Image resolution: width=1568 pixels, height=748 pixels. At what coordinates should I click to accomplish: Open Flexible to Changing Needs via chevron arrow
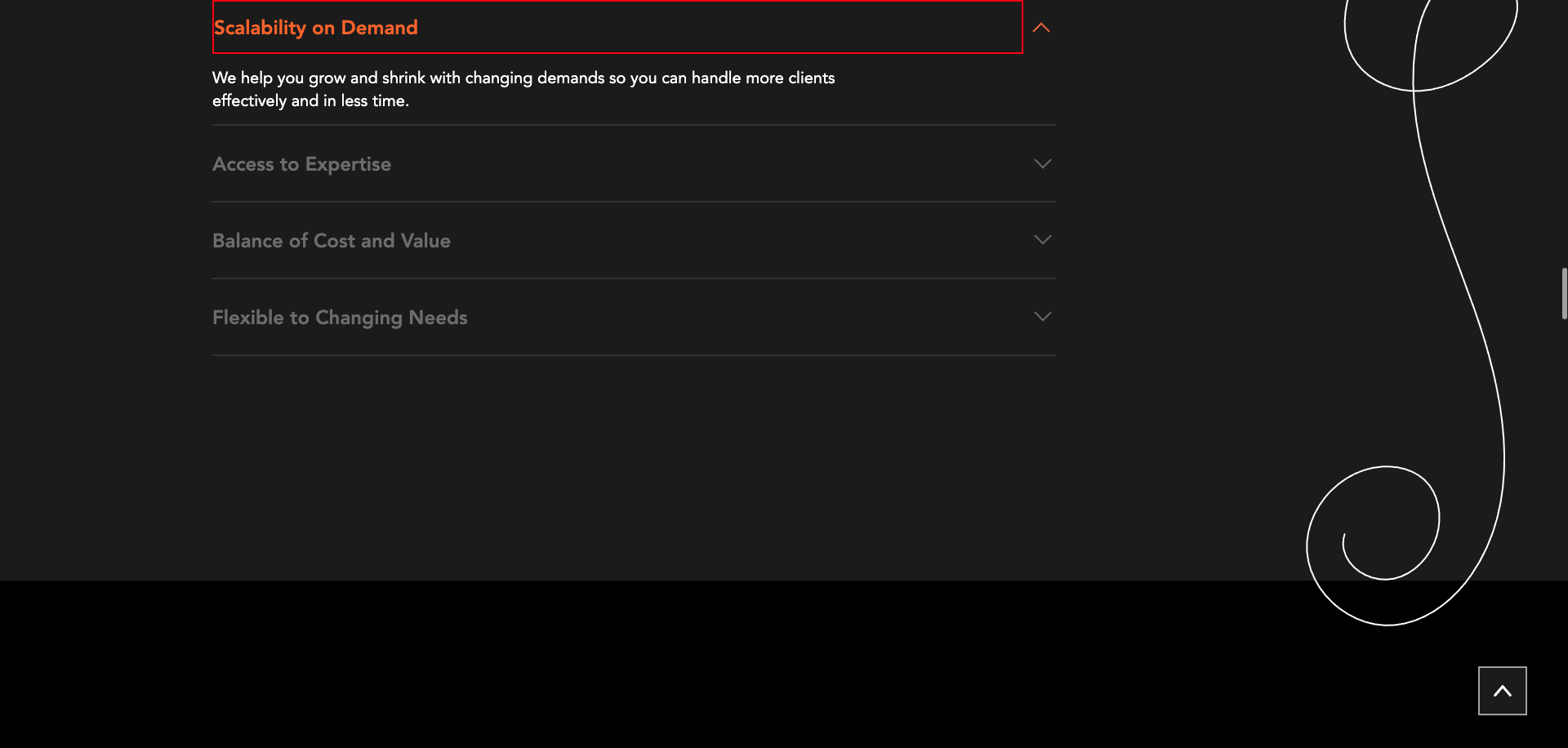coord(1042,317)
